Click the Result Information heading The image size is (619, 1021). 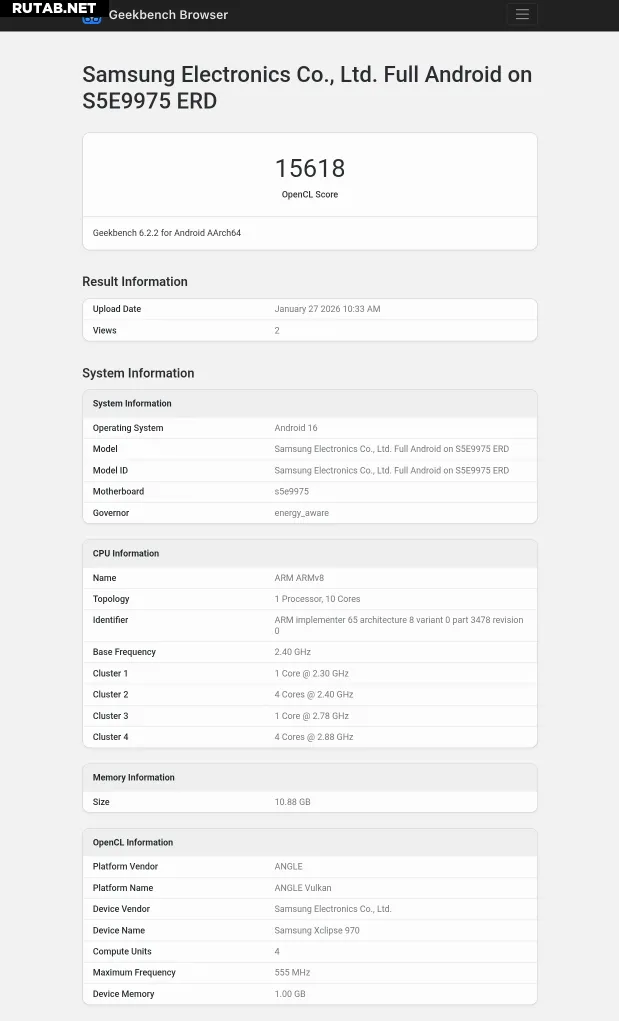(x=135, y=282)
